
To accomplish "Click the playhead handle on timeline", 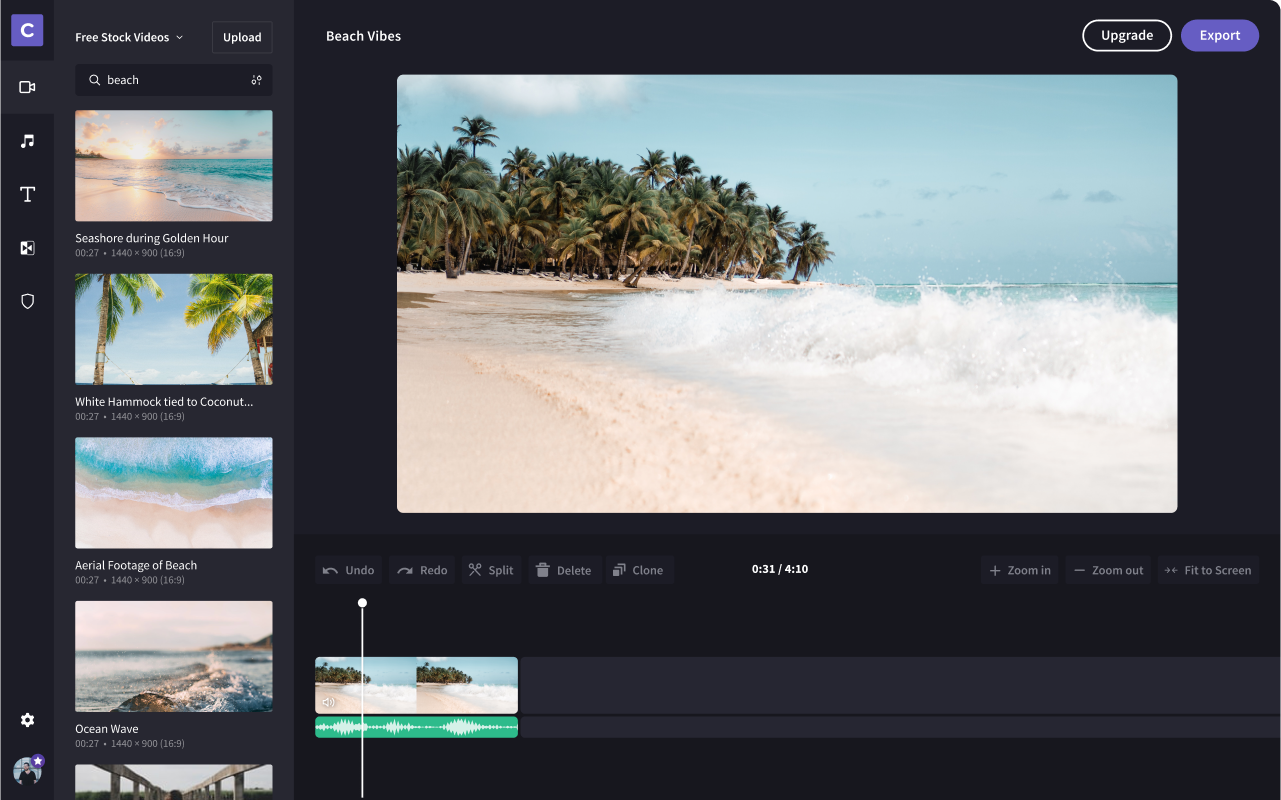I will [x=362, y=603].
